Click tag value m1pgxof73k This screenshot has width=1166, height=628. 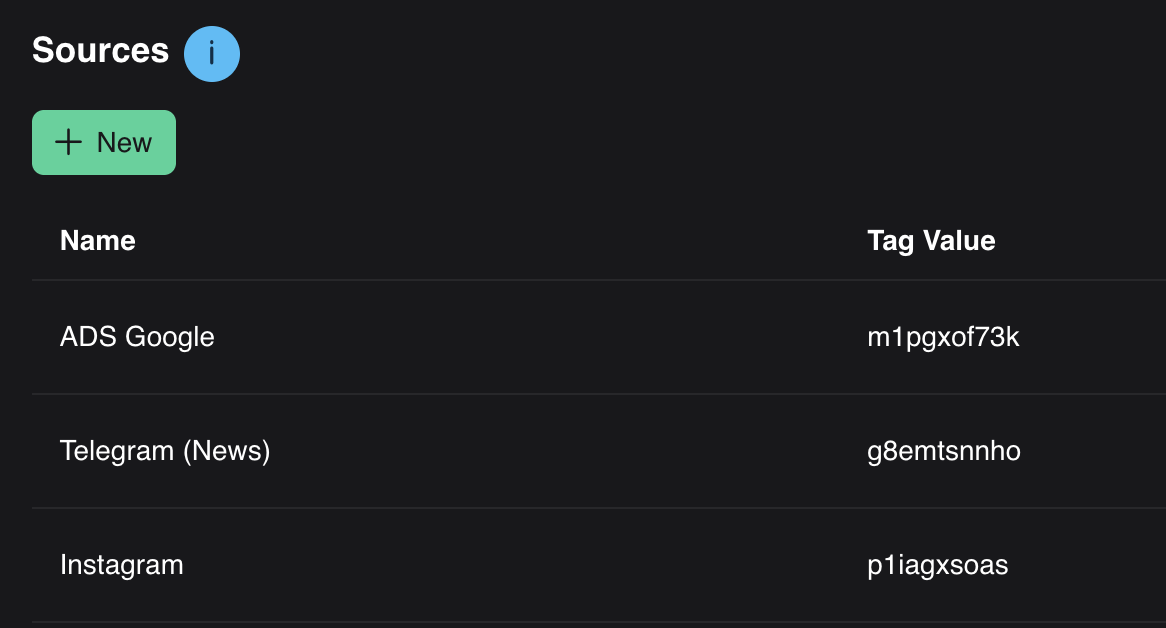click(x=943, y=337)
